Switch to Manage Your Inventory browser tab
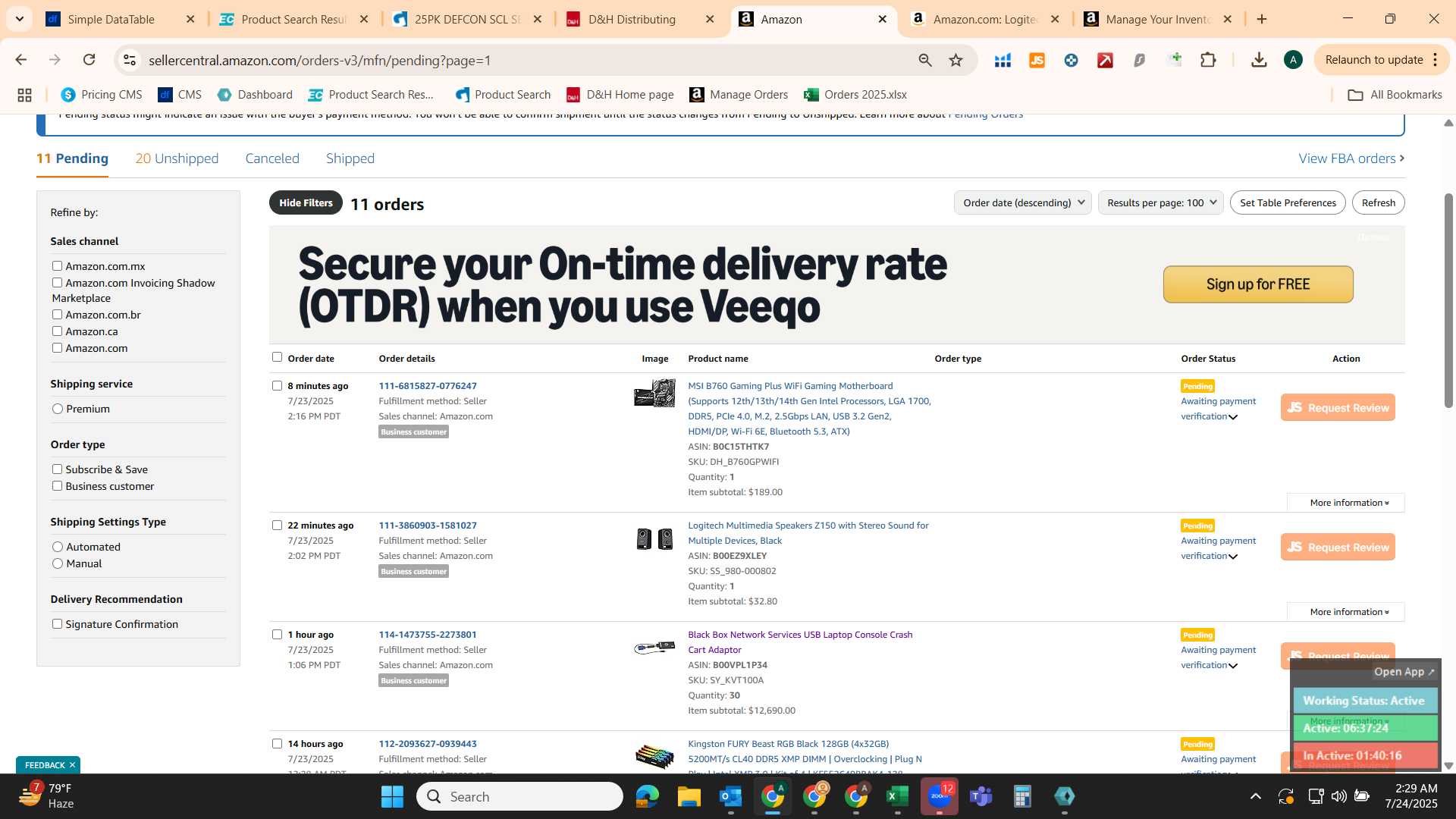This screenshot has width=1456, height=819. (x=1158, y=19)
